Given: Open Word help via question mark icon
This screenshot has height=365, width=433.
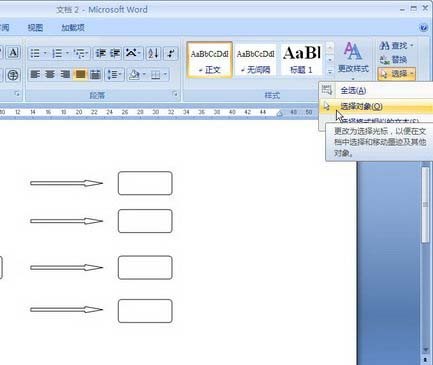Looking at the screenshot, I should pos(424,28).
